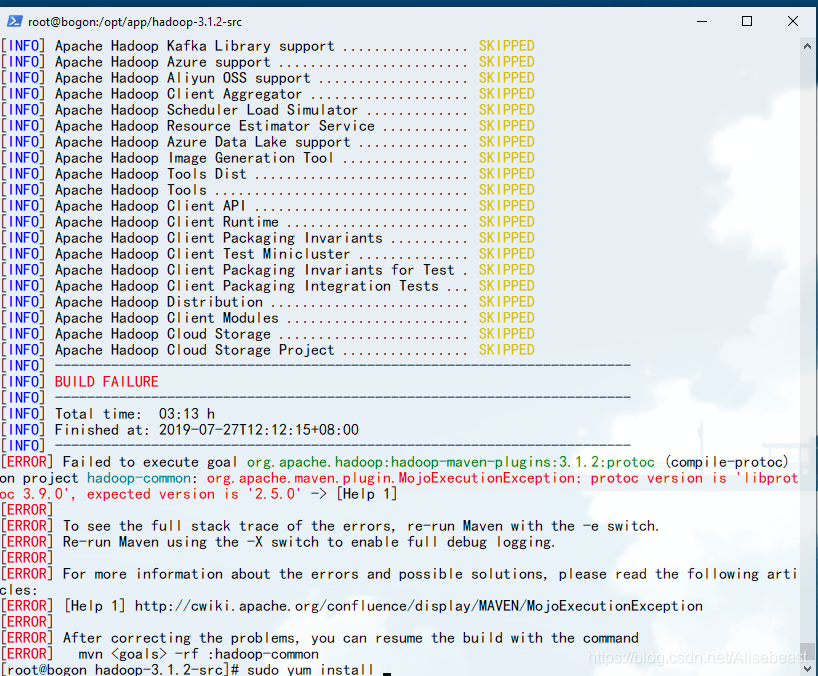The image size is (818, 676).
Task: Click SKIPPED status of Kafka Library support
Action: (507, 46)
